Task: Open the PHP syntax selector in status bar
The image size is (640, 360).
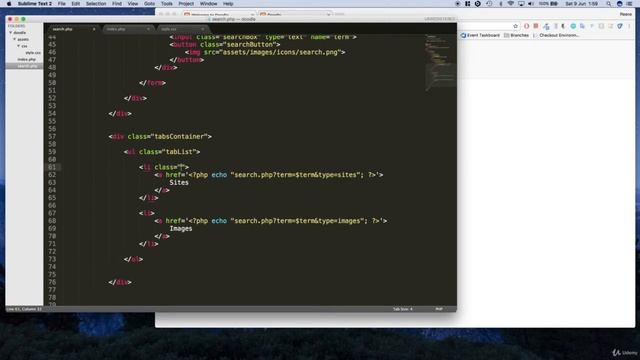Action: pos(439,309)
